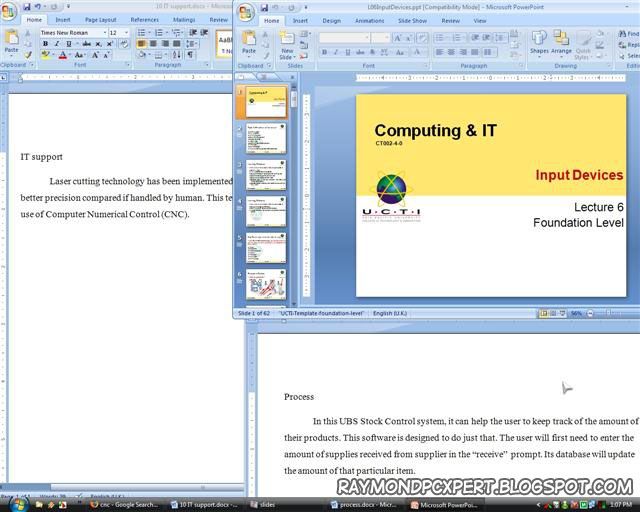Viewport: 640px width, 512px height.
Task: Apply text shadow in PowerPoint
Action: pos(372,52)
